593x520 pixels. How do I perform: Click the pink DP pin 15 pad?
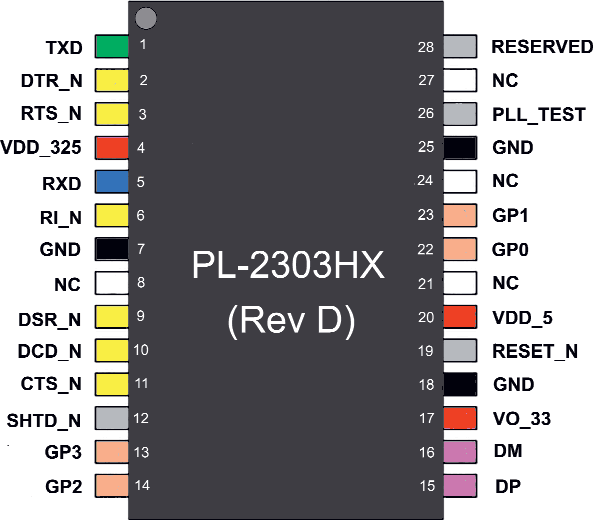460,486
